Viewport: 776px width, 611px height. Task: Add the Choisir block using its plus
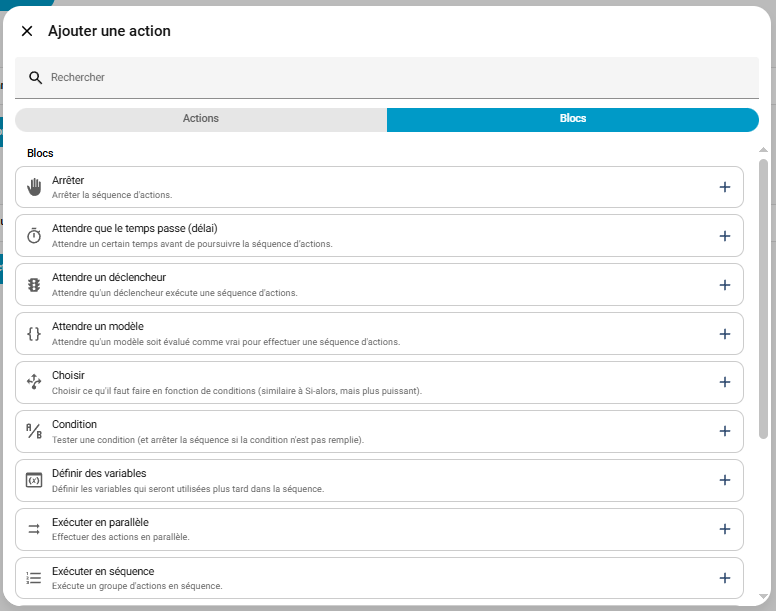coord(725,382)
